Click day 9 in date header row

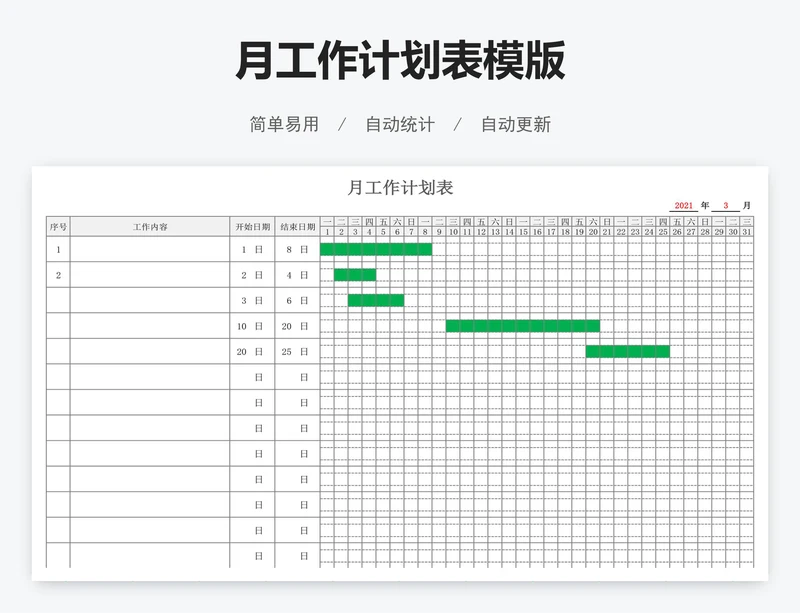(439, 232)
